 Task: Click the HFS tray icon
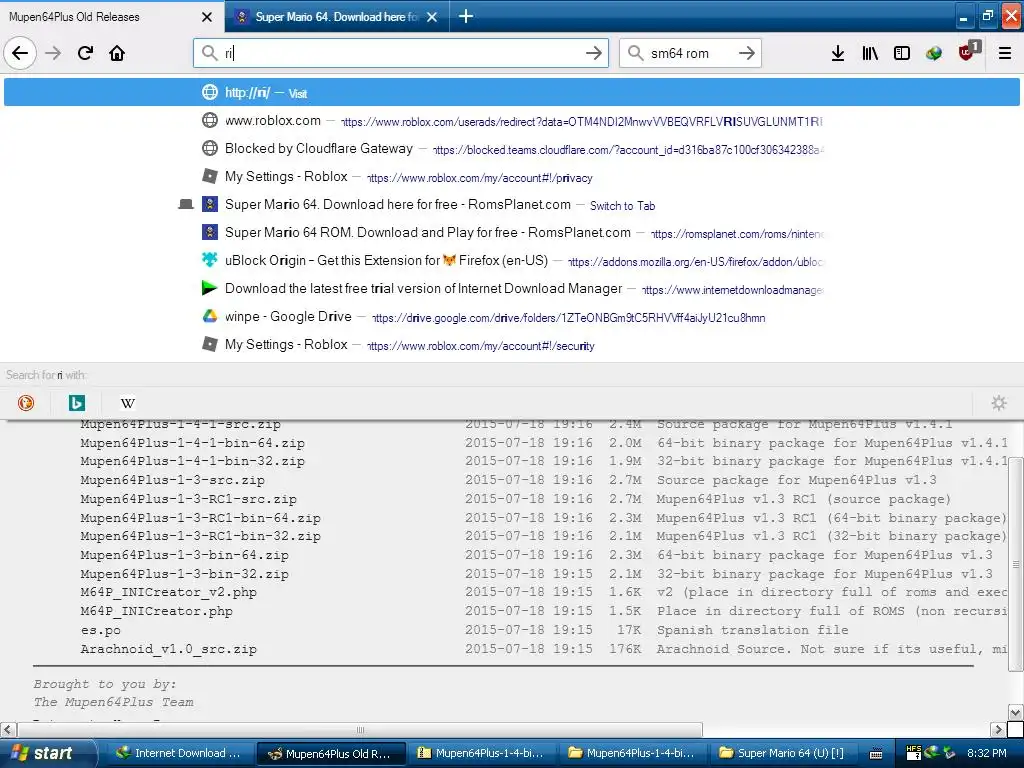913,753
